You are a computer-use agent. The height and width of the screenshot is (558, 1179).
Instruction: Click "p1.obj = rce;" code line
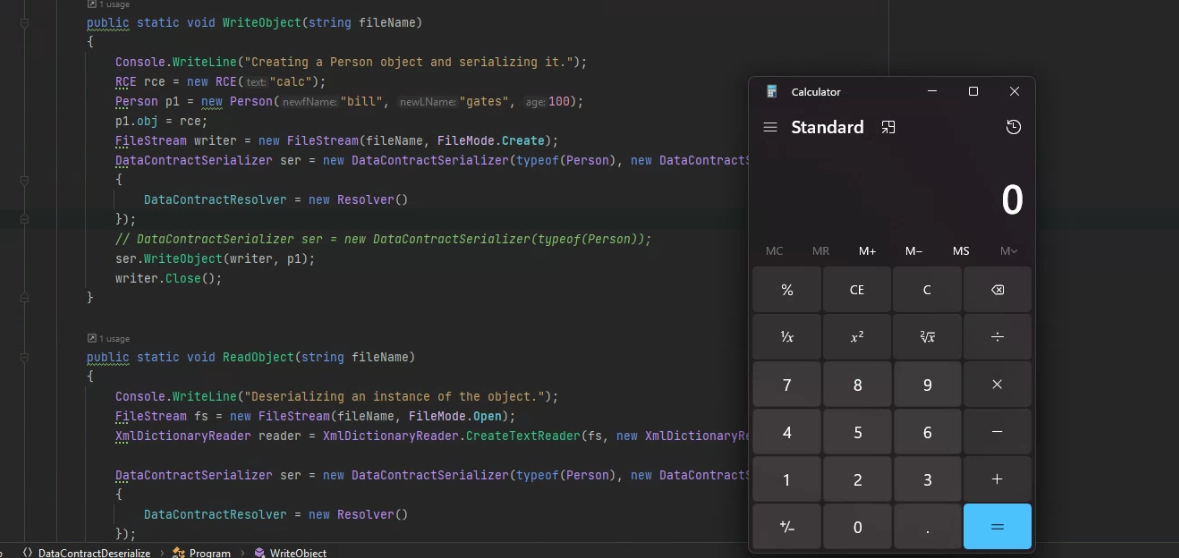pos(161,120)
